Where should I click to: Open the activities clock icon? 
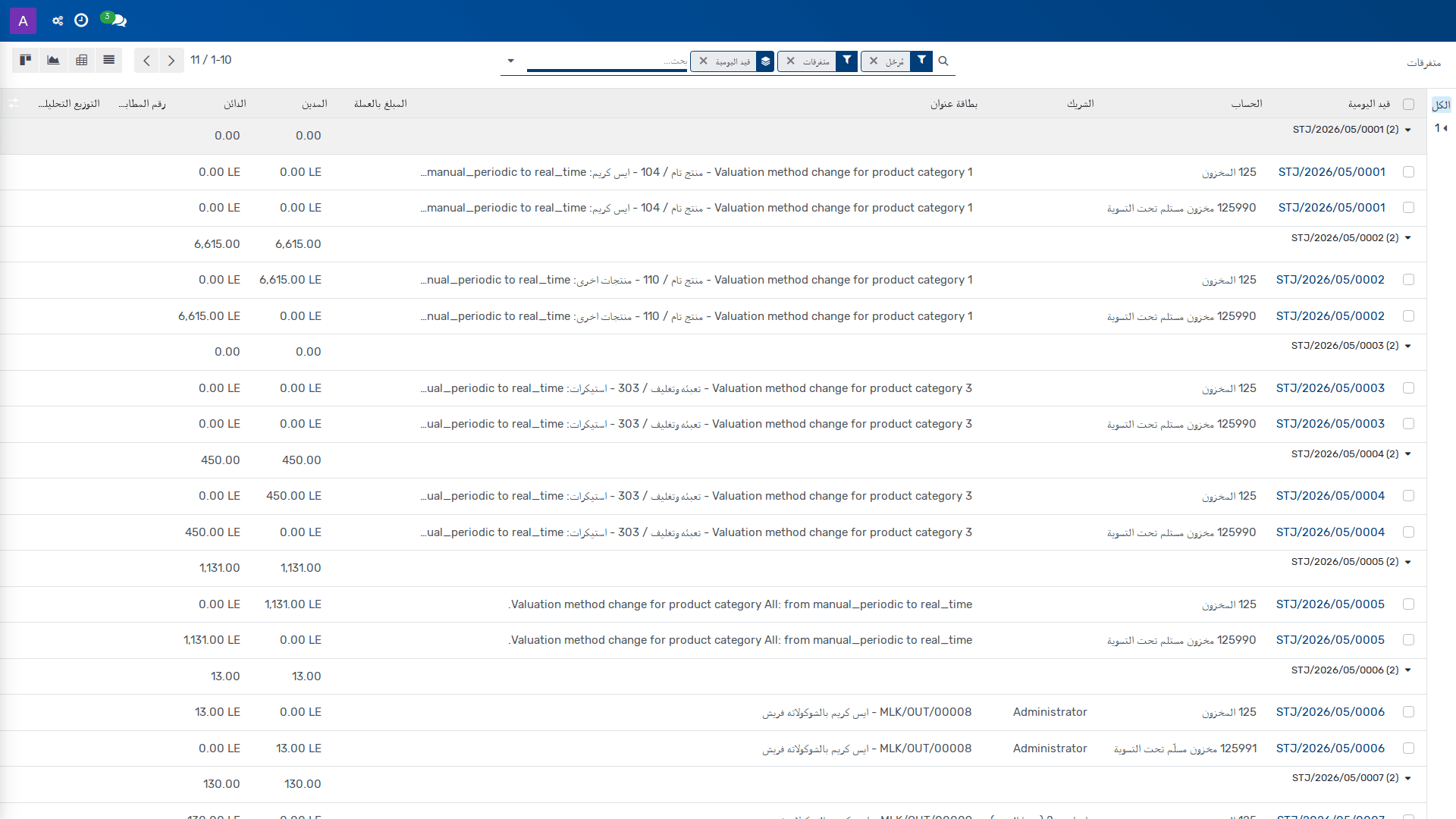coord(81,20)
